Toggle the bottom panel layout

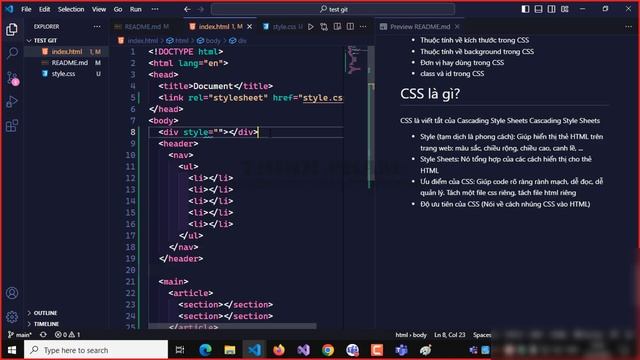(538, 9)
